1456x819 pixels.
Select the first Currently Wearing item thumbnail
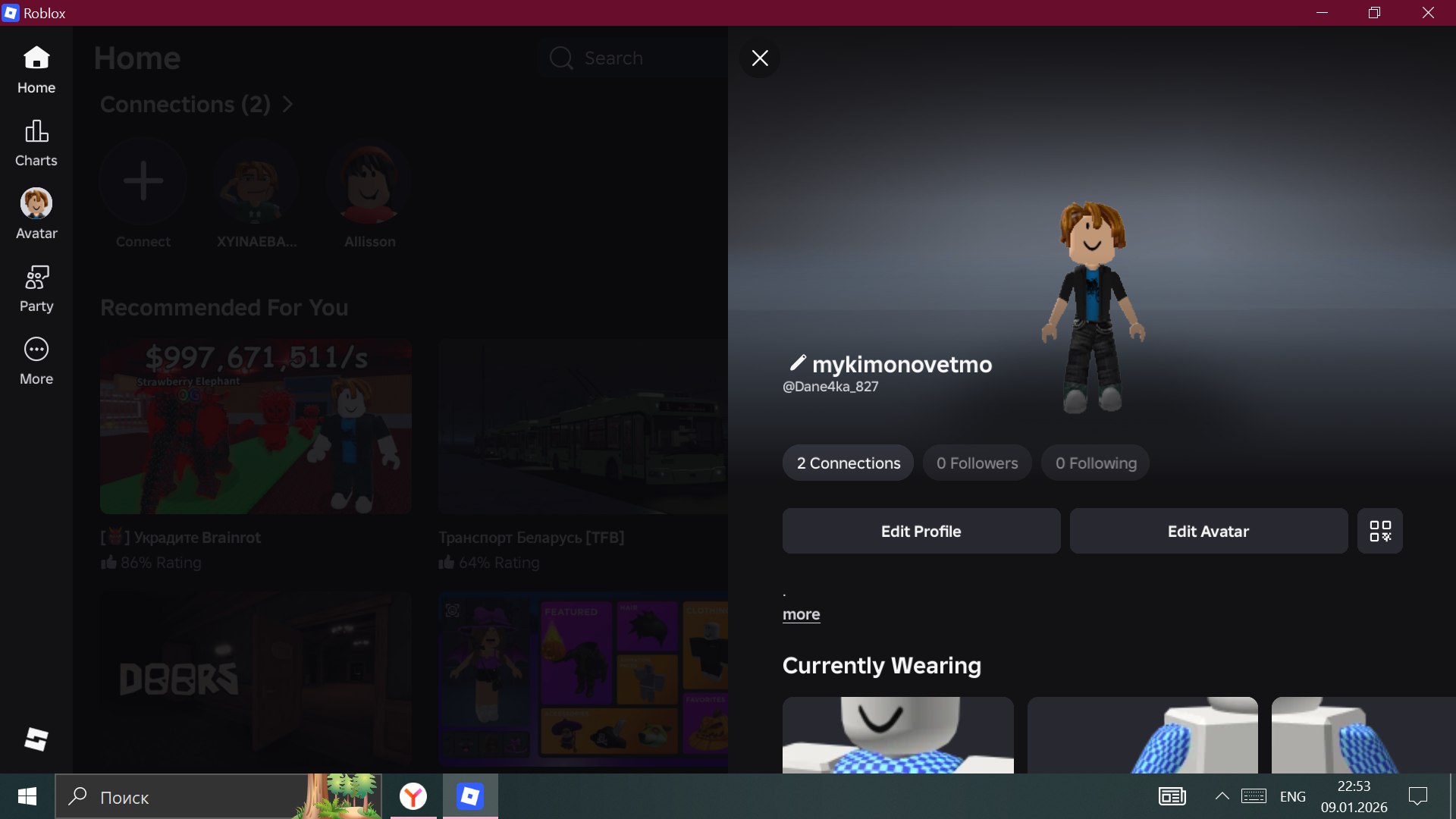coord(898,734)
